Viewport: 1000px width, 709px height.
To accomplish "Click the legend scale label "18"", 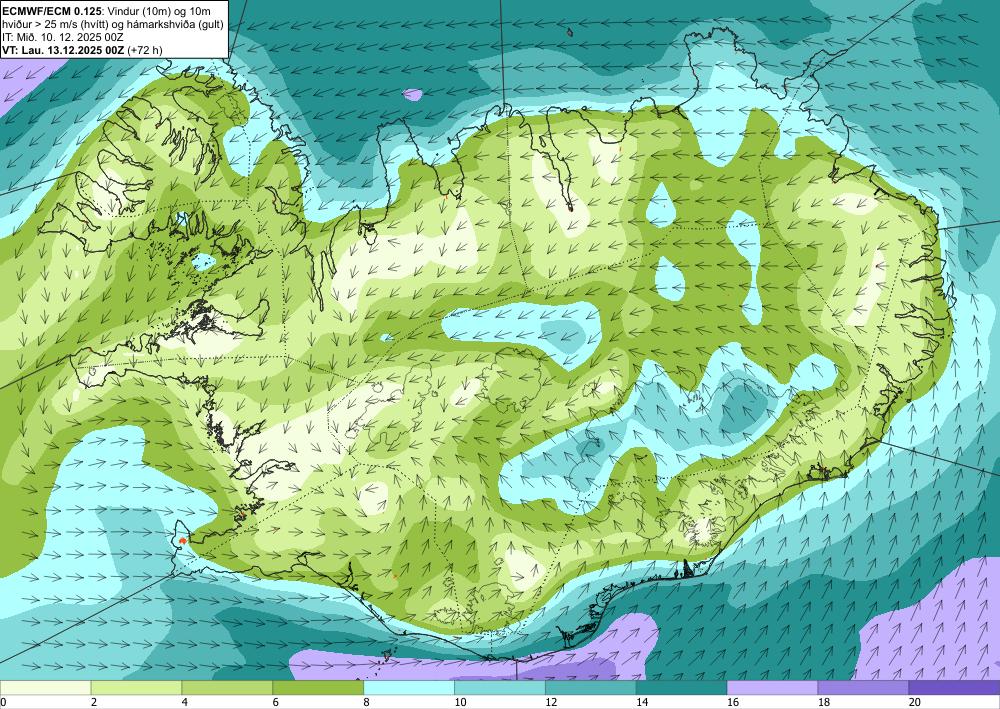I will pyautogui.click(x=823, y=703).
